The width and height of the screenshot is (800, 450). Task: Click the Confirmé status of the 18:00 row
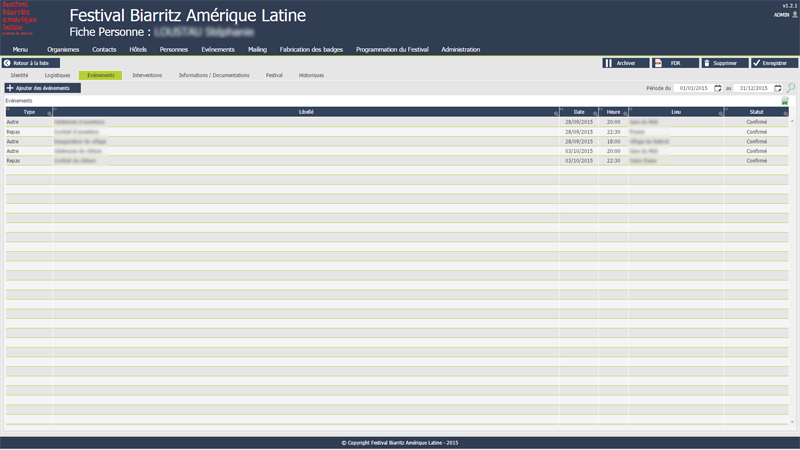[x=756, y=141]
